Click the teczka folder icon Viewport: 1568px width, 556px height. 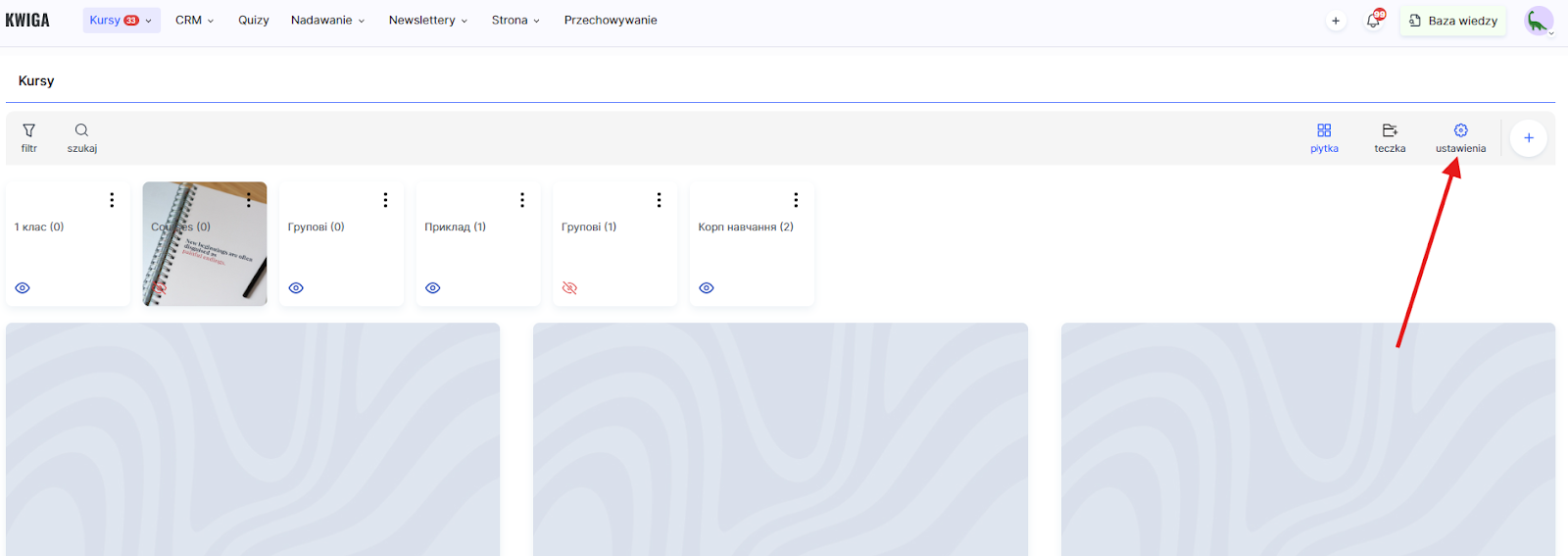(x=1390, y=130)
